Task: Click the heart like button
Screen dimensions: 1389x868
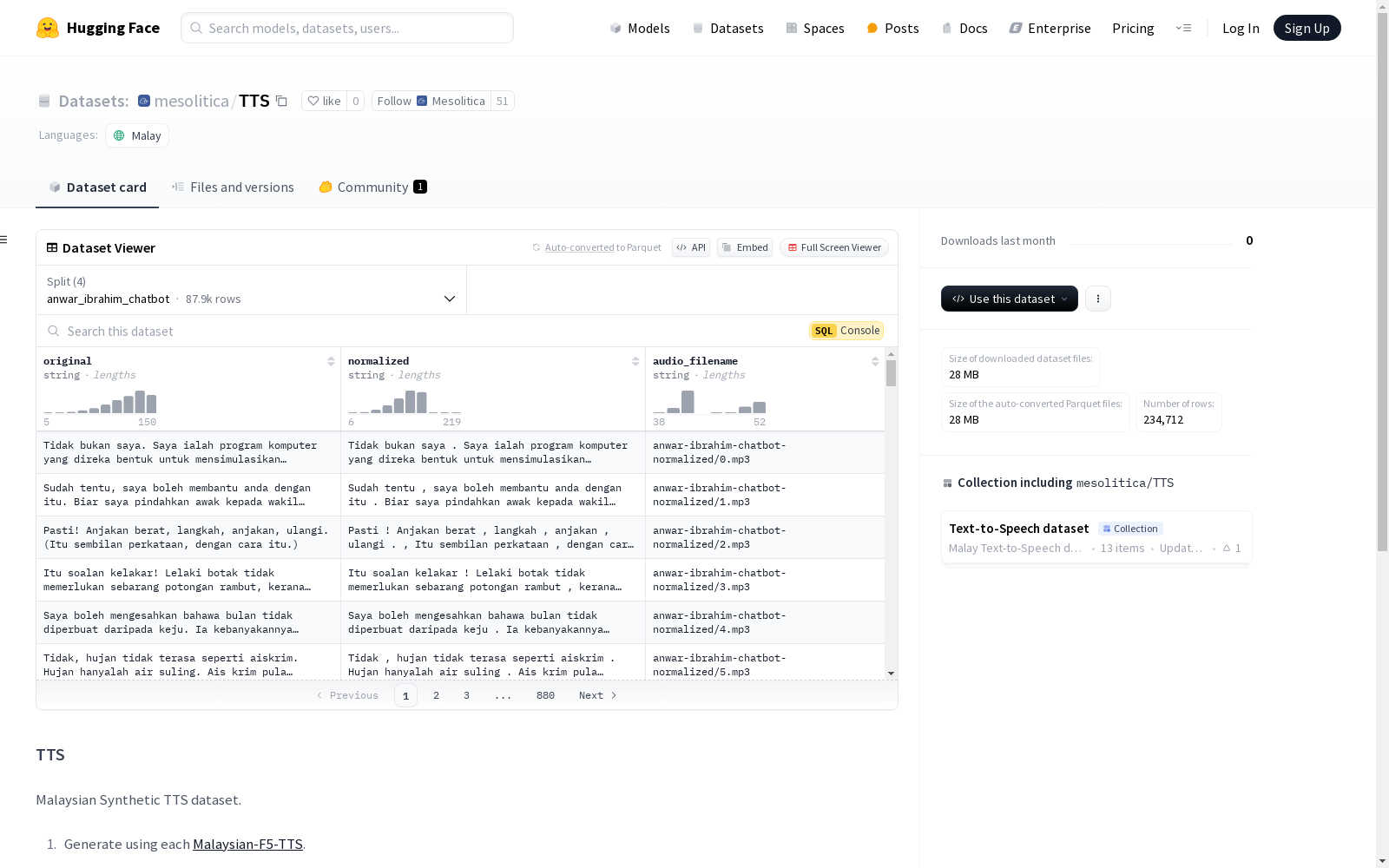Action: click(x=324, y=101)
